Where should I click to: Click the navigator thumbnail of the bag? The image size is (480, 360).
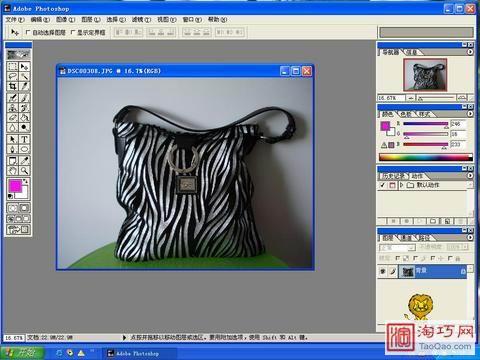(425, 75)
